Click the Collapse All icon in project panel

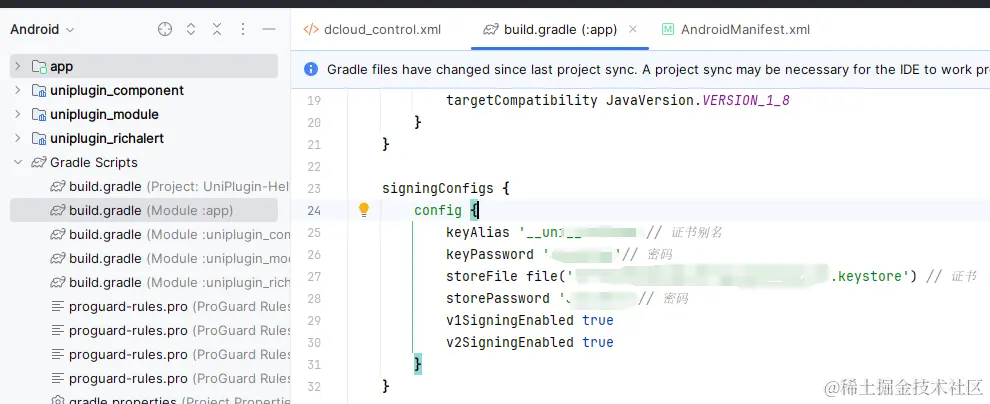217,30
